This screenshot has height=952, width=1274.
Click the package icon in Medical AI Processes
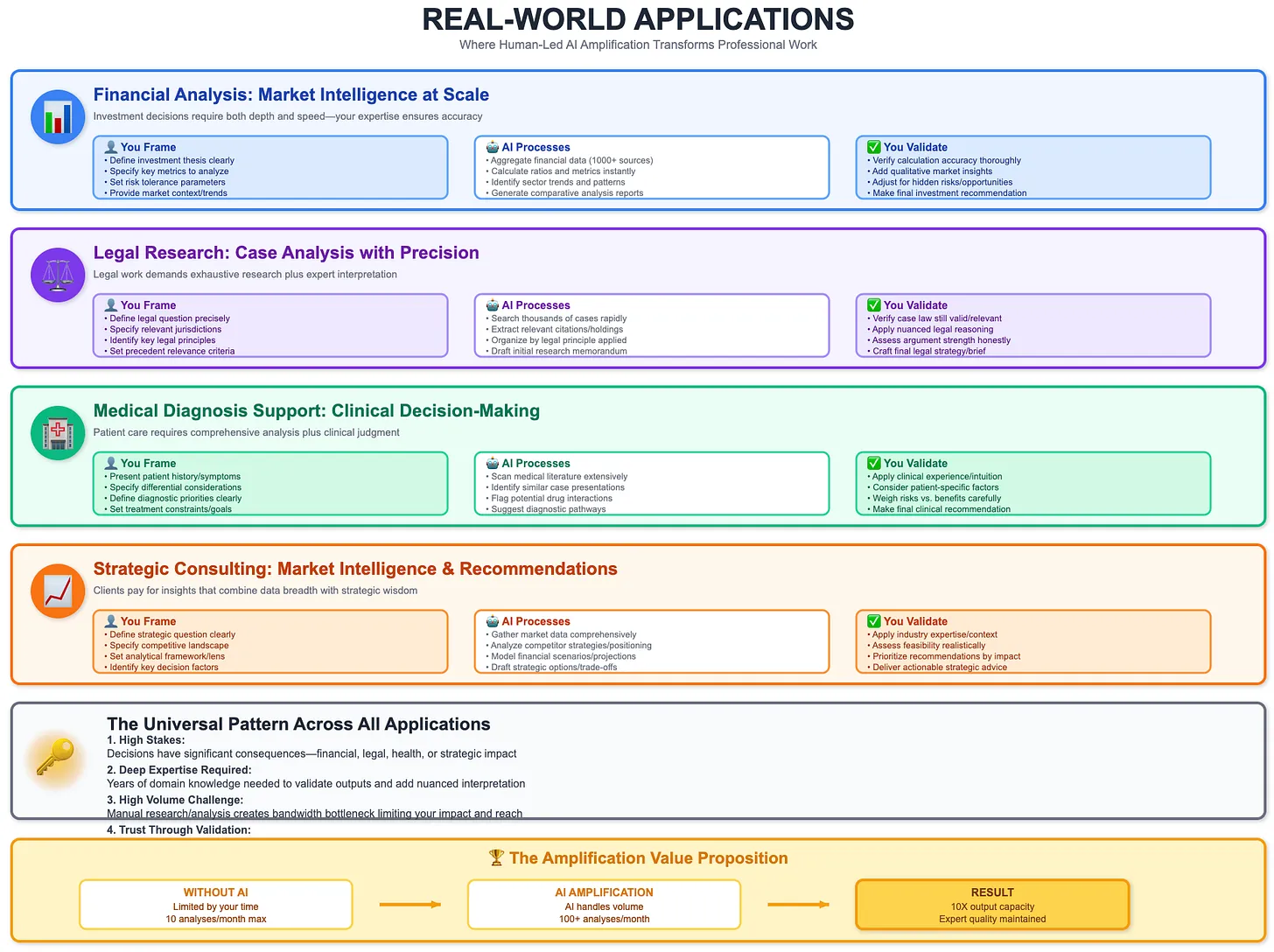pyautogui.click(x=492, y=463)
